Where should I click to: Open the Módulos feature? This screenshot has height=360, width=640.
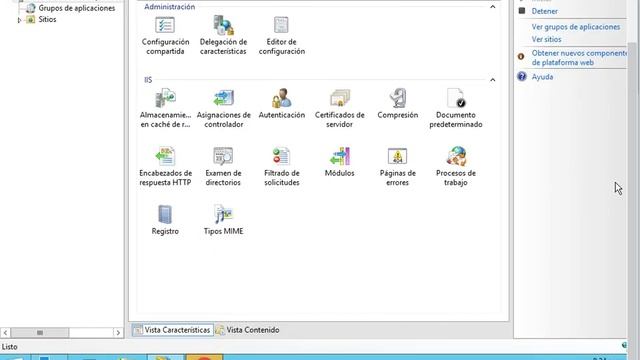(340, 162)
